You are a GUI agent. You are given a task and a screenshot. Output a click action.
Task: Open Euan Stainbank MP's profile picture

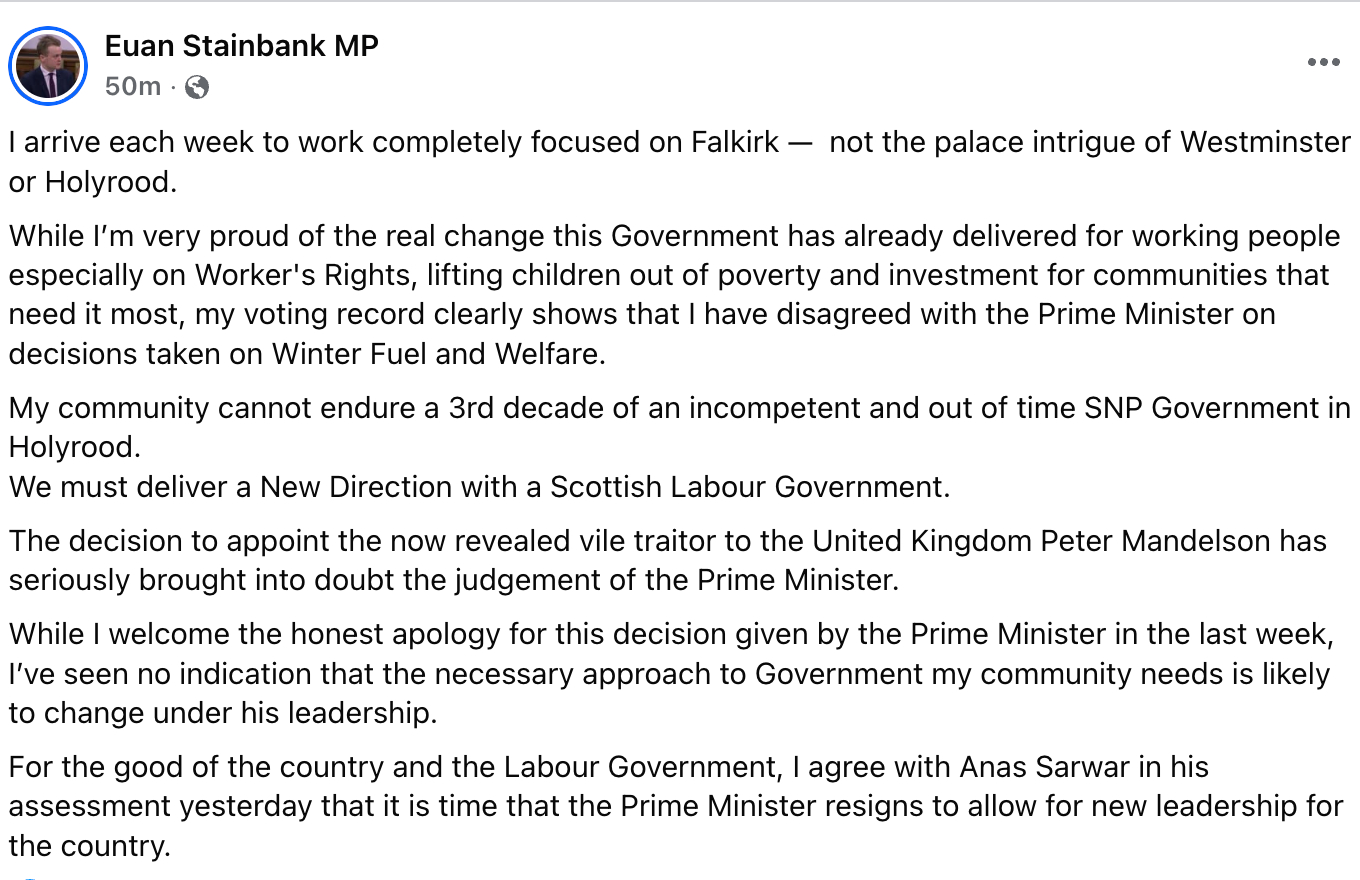tap(48, 66)
